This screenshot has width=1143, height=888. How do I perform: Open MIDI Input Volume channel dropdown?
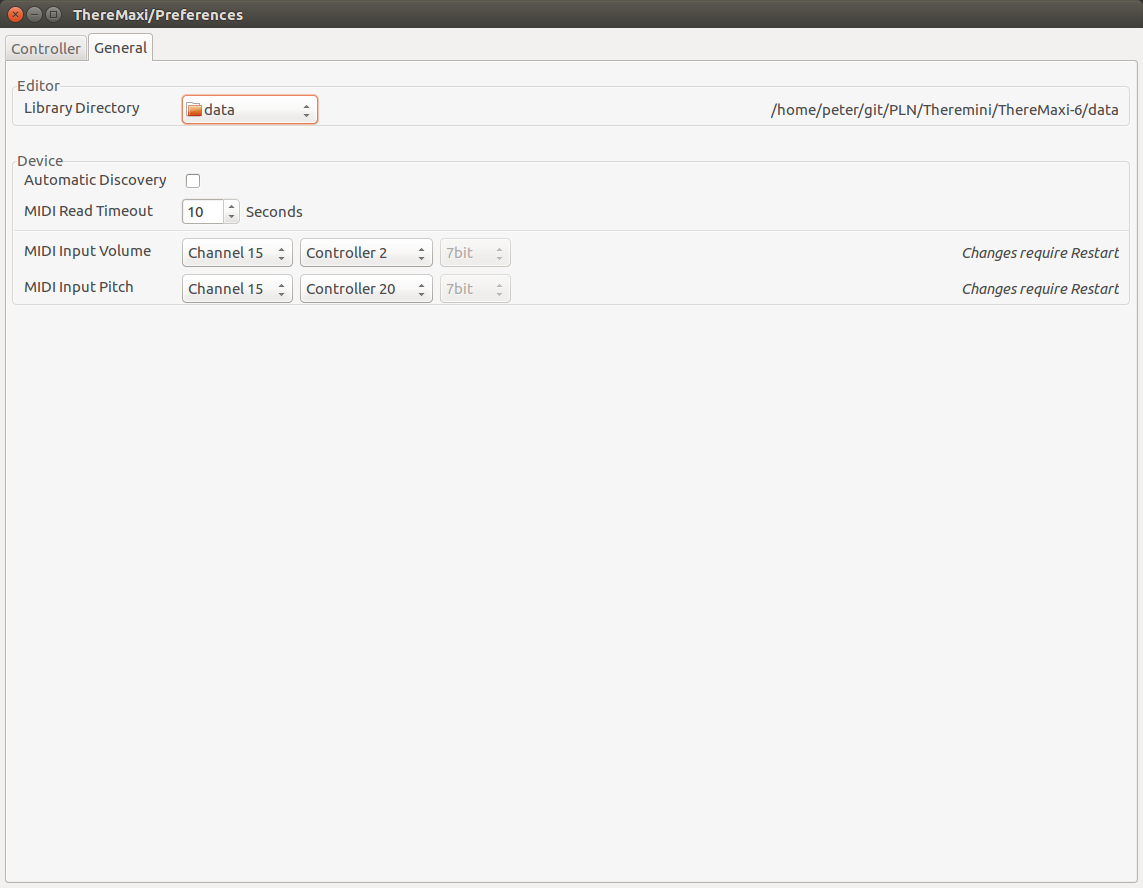point(237,253)
